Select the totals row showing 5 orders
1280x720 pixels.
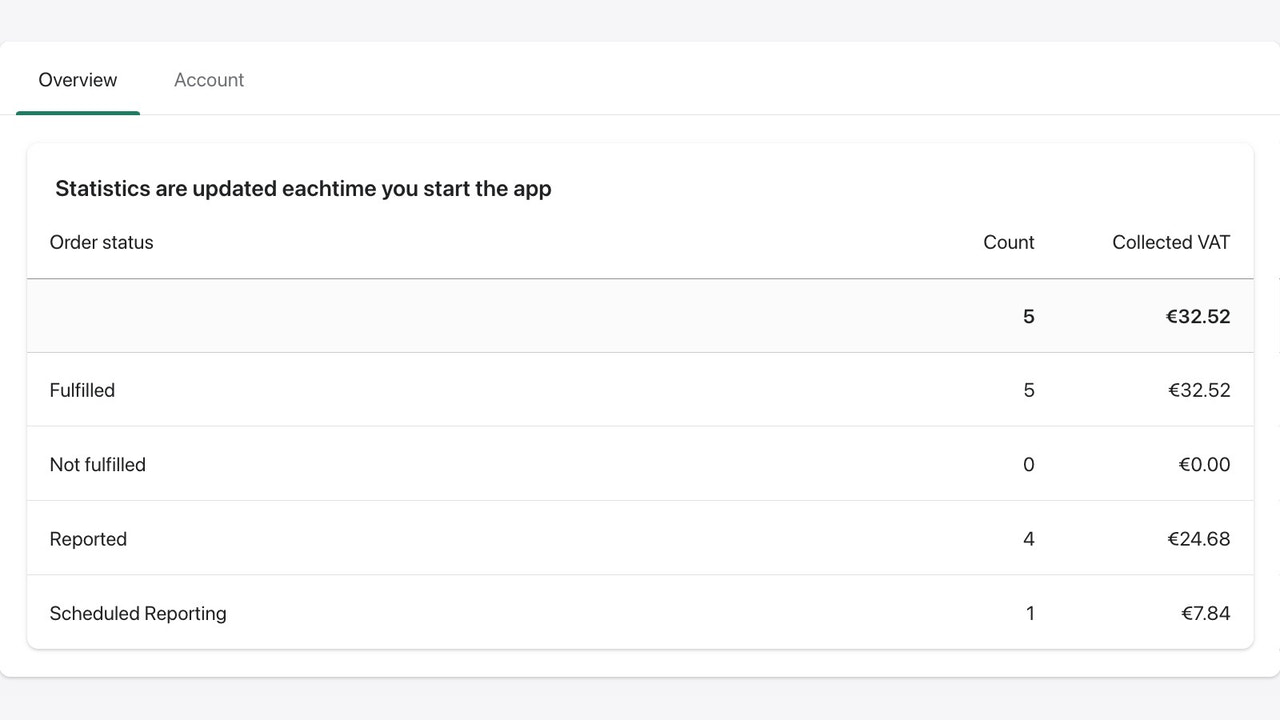click(640, 316)
